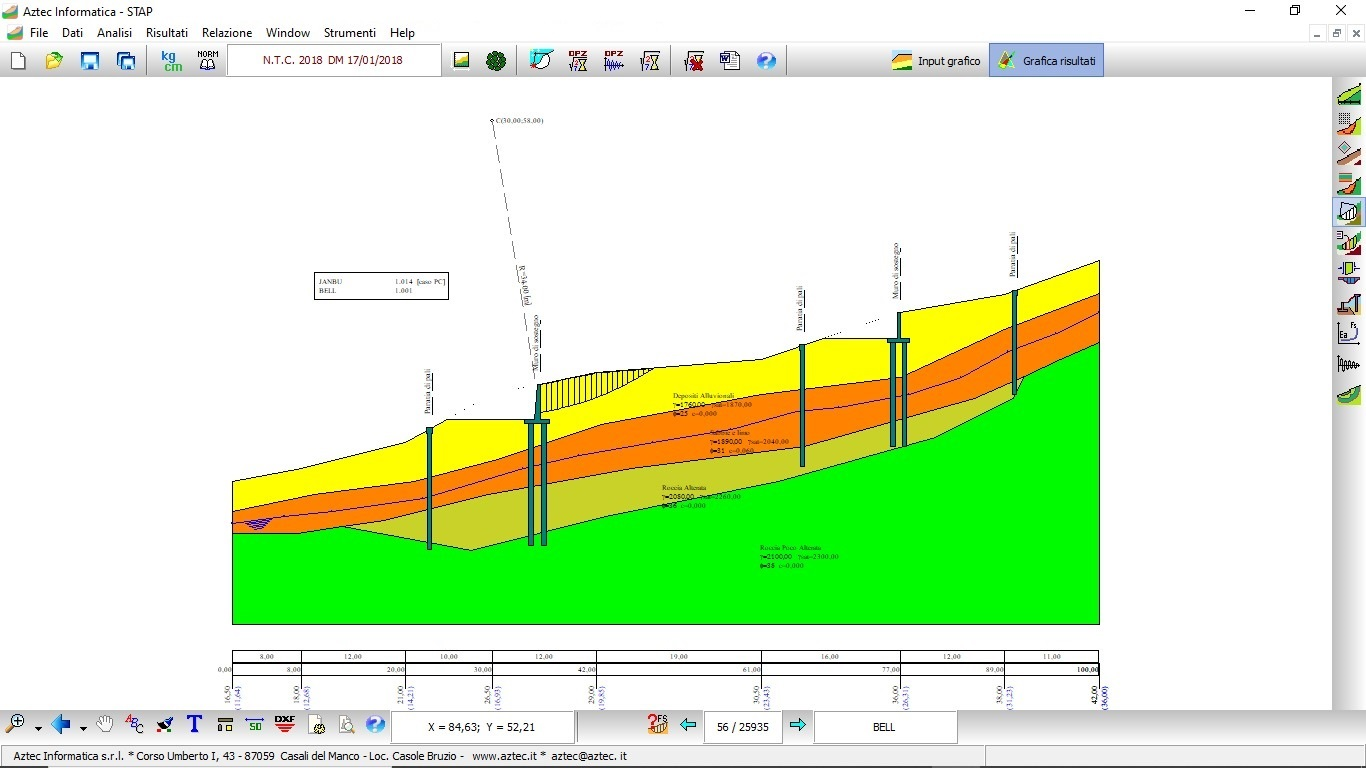Screen dimensions: 1366x768
Task: Open the Risultati menu
Action: [167, 33]
